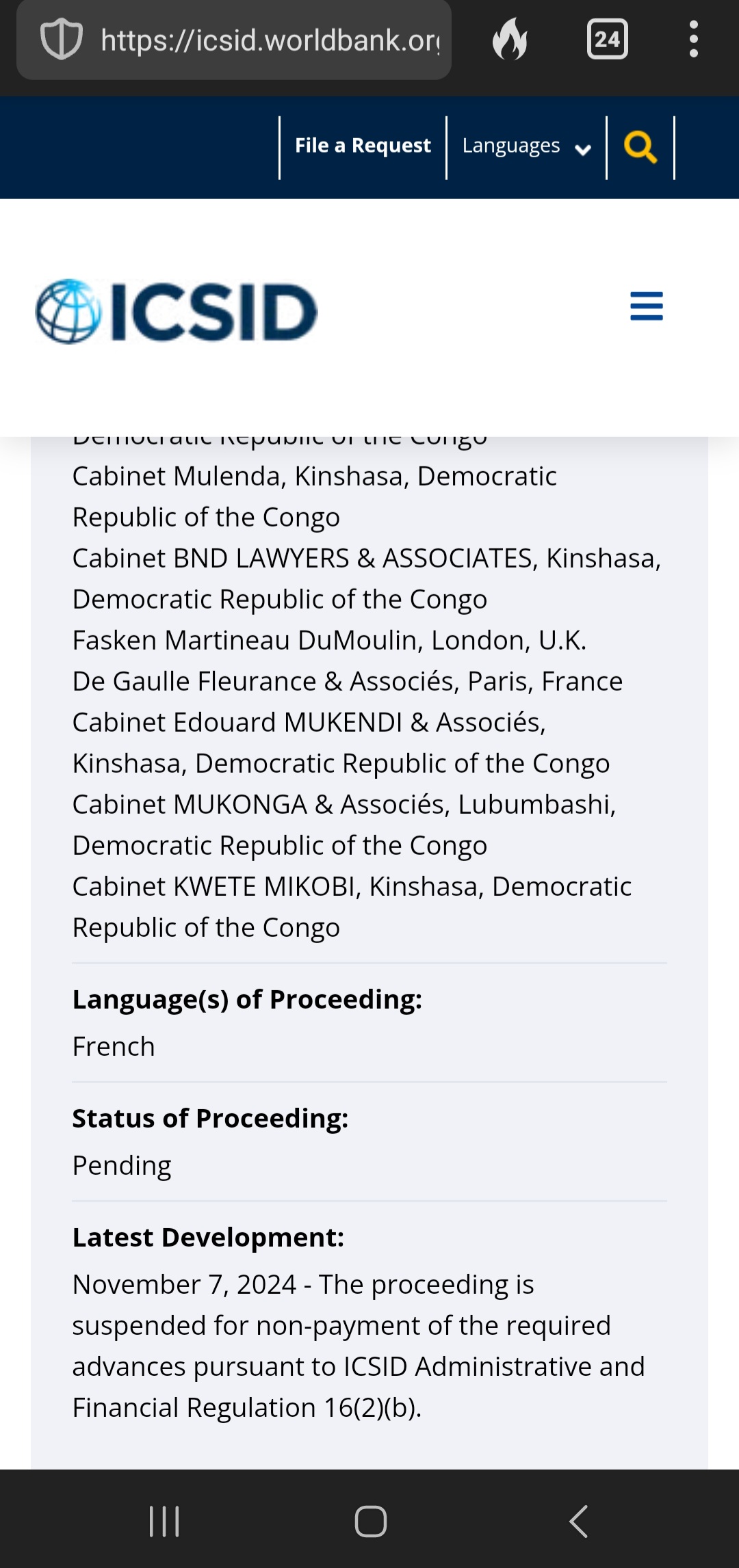Expand the Languages dropdown
Viewport: 739px width, 1568px height.
[526, 147]
